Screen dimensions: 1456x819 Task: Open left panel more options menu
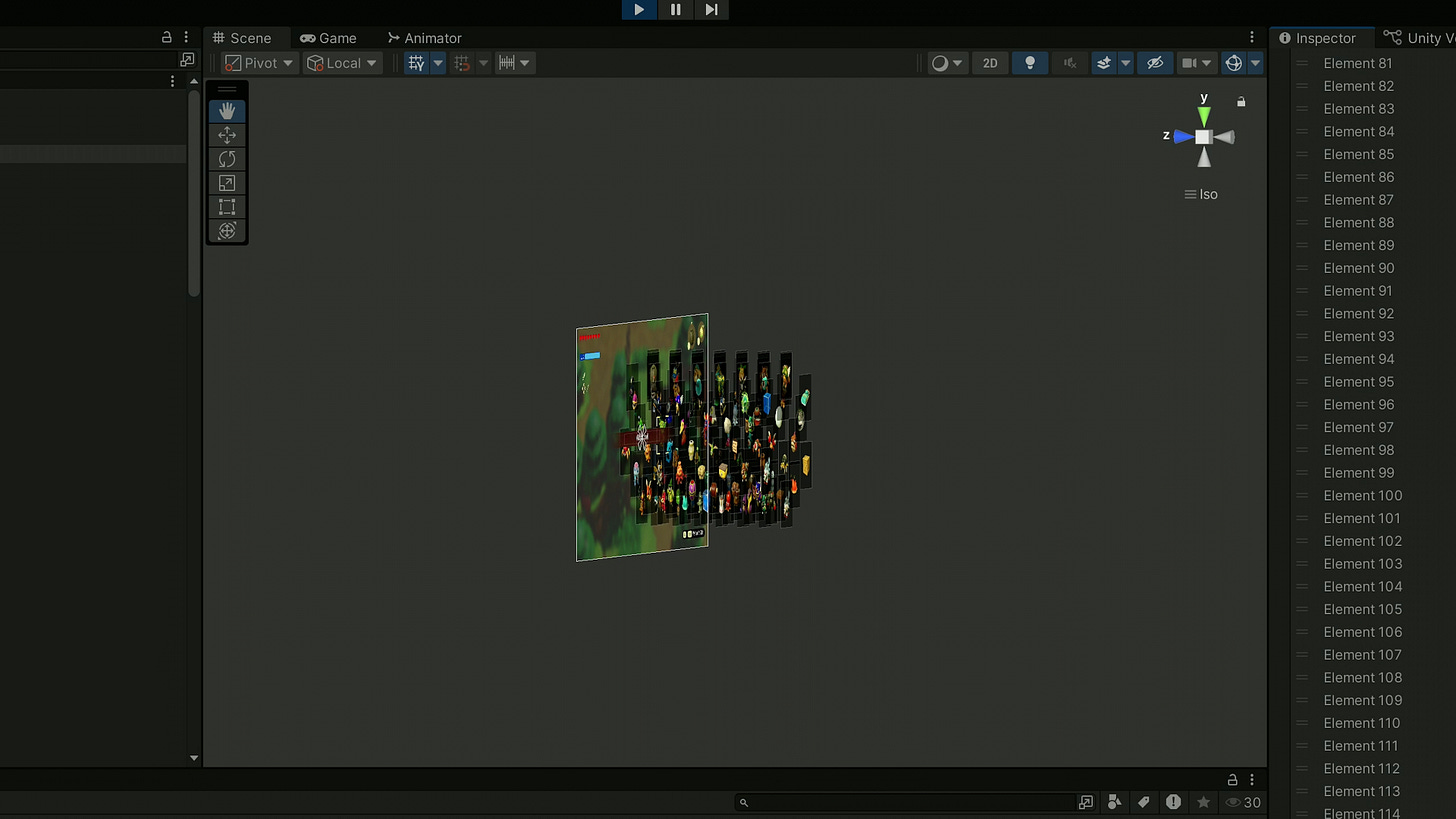coord(186,37)
